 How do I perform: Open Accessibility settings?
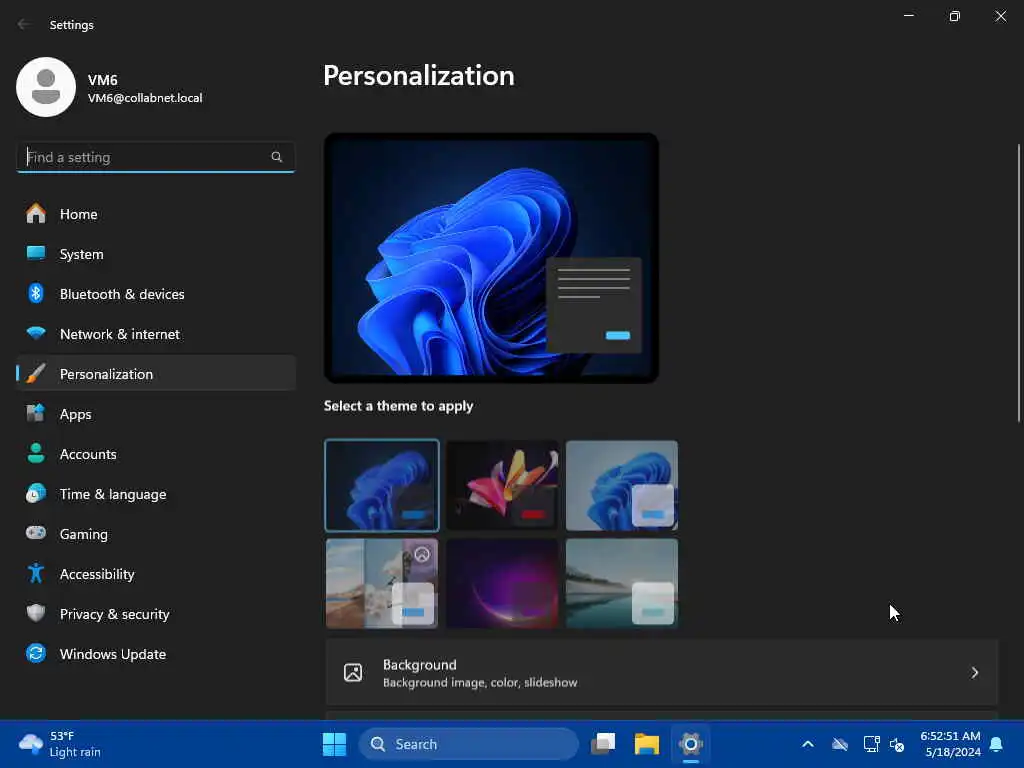(155, 573)
